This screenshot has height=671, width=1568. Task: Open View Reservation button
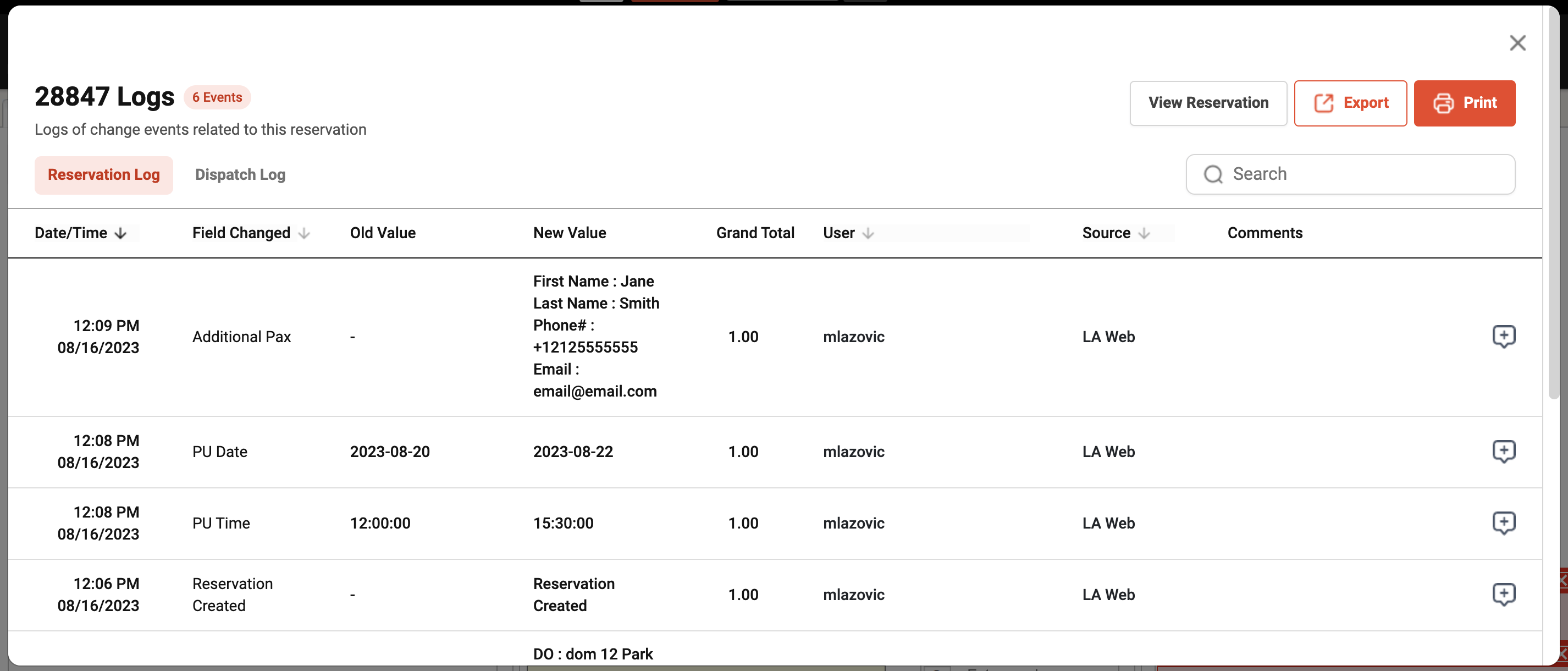click(1208, 103)
